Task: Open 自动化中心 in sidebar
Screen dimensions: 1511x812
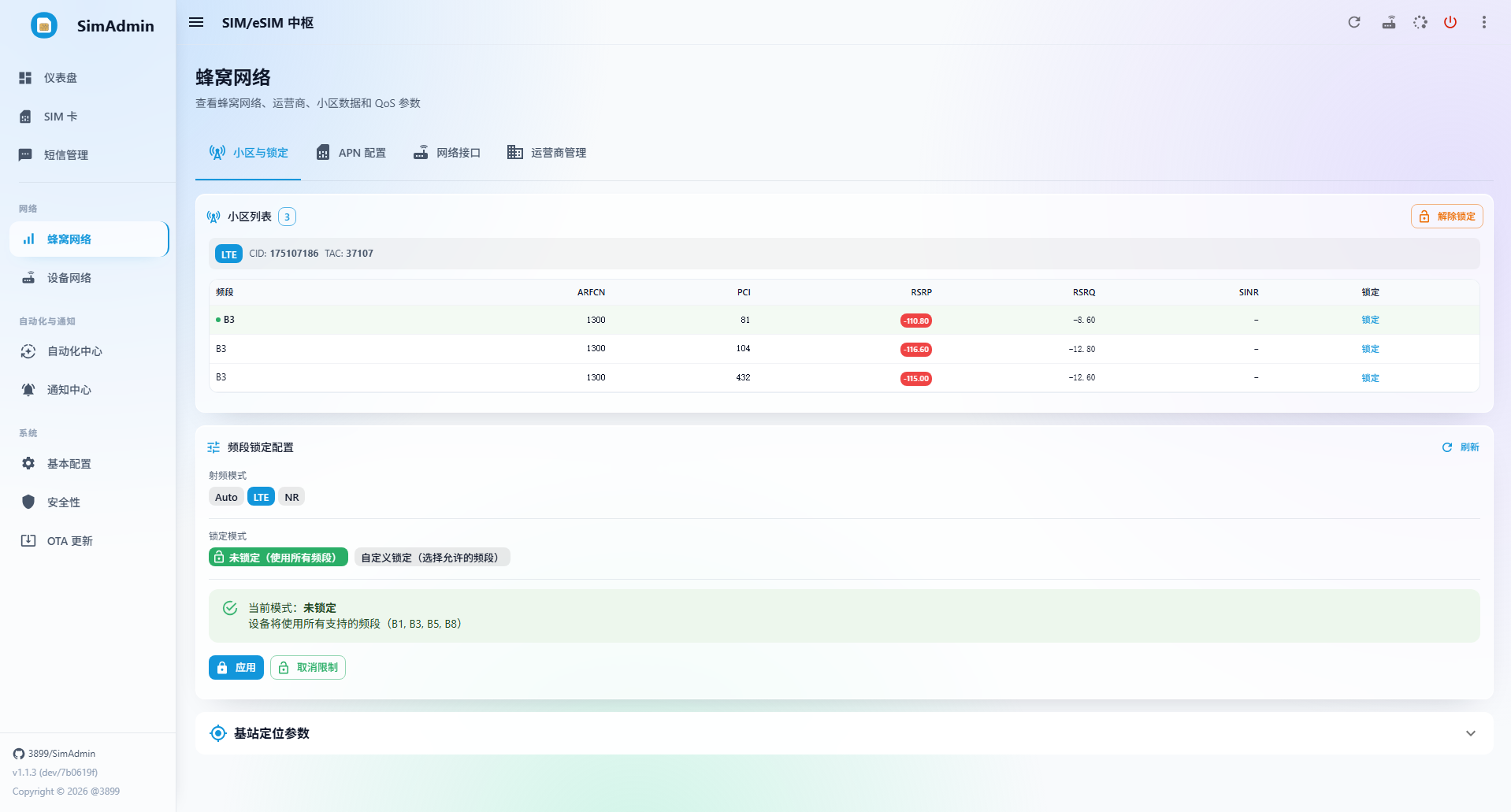Action: 88,351
